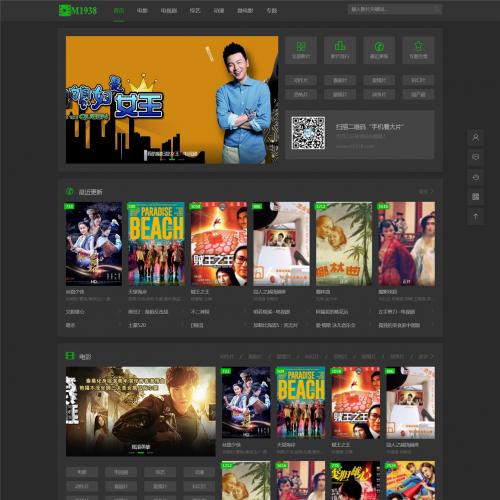500x500 pixels.
Task: Open the 不二神探 text link
Action: [200, 311]
